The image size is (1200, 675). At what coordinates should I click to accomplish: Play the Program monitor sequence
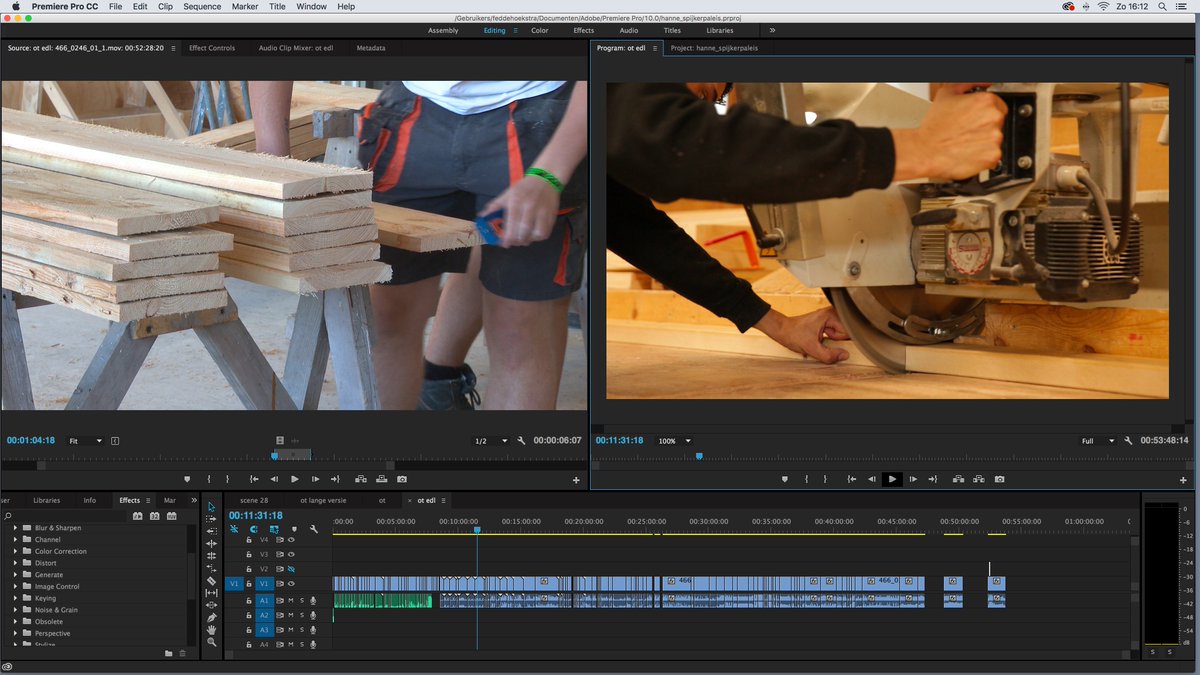(x=892, y=479)
